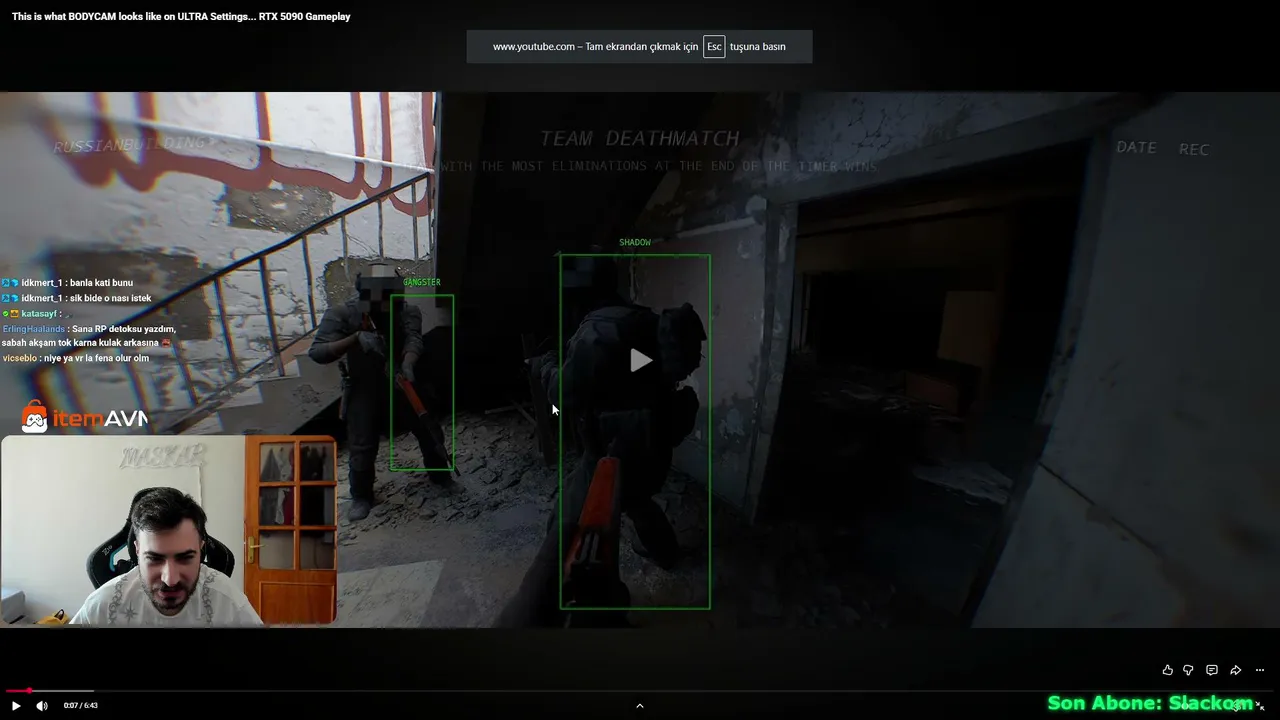Click the itemAVM logo overlay
1280x720 pixels.
tap(85, 417)
